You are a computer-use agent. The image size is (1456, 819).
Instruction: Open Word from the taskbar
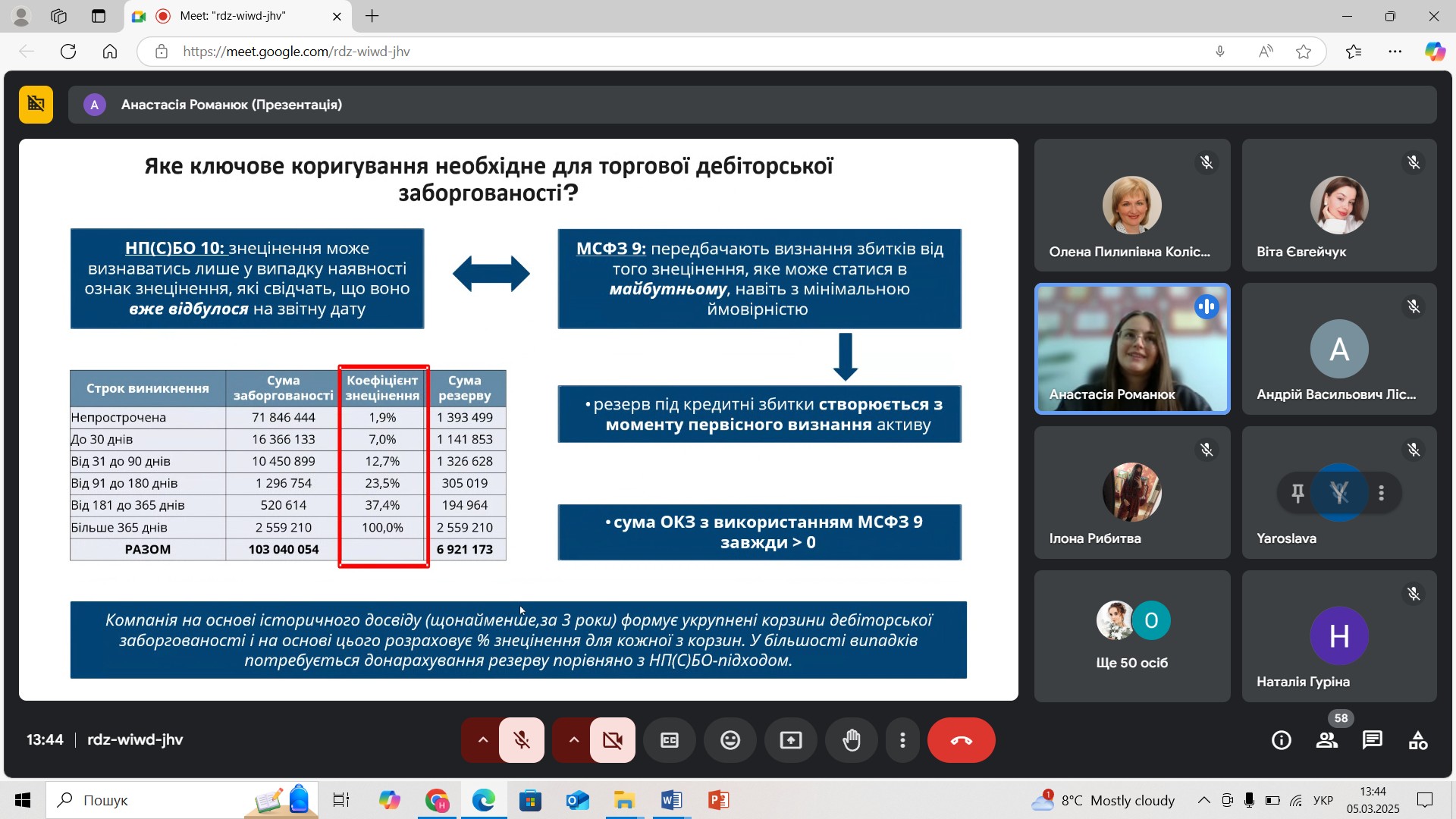[671, 800]
